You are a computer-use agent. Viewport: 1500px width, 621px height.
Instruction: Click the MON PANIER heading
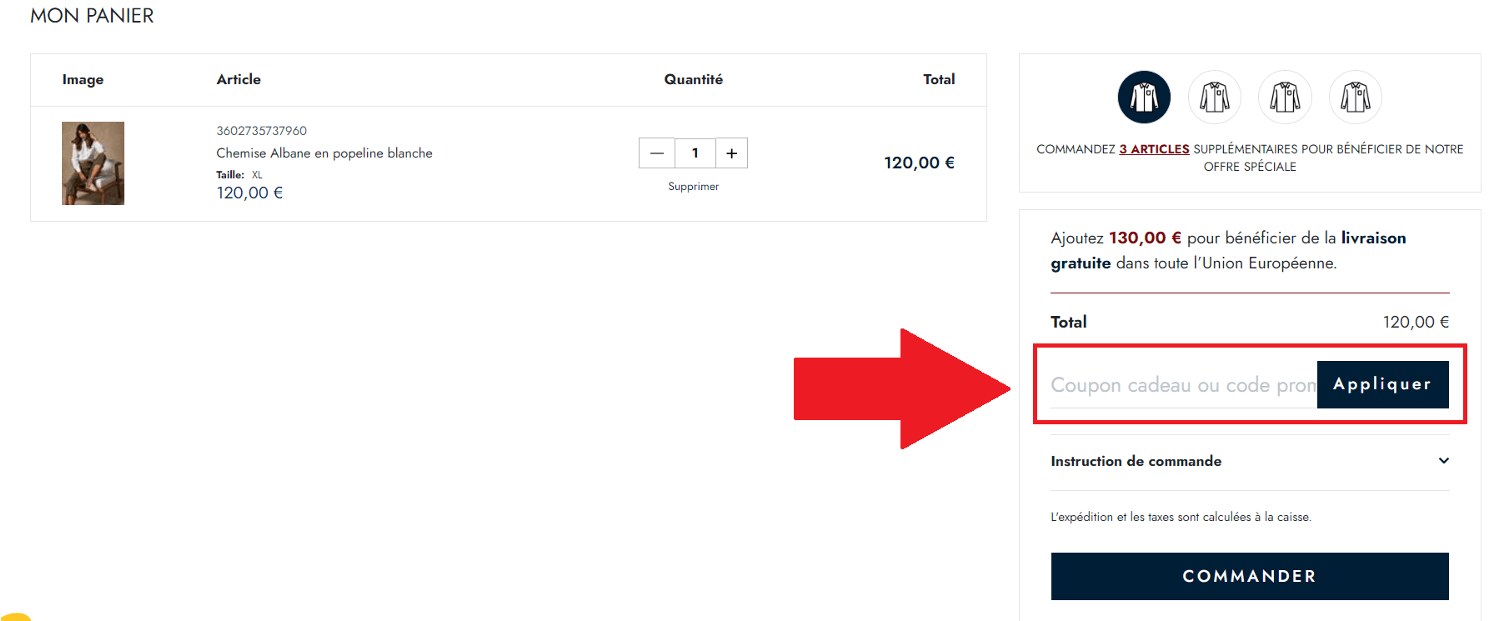[x=92, y=16]
